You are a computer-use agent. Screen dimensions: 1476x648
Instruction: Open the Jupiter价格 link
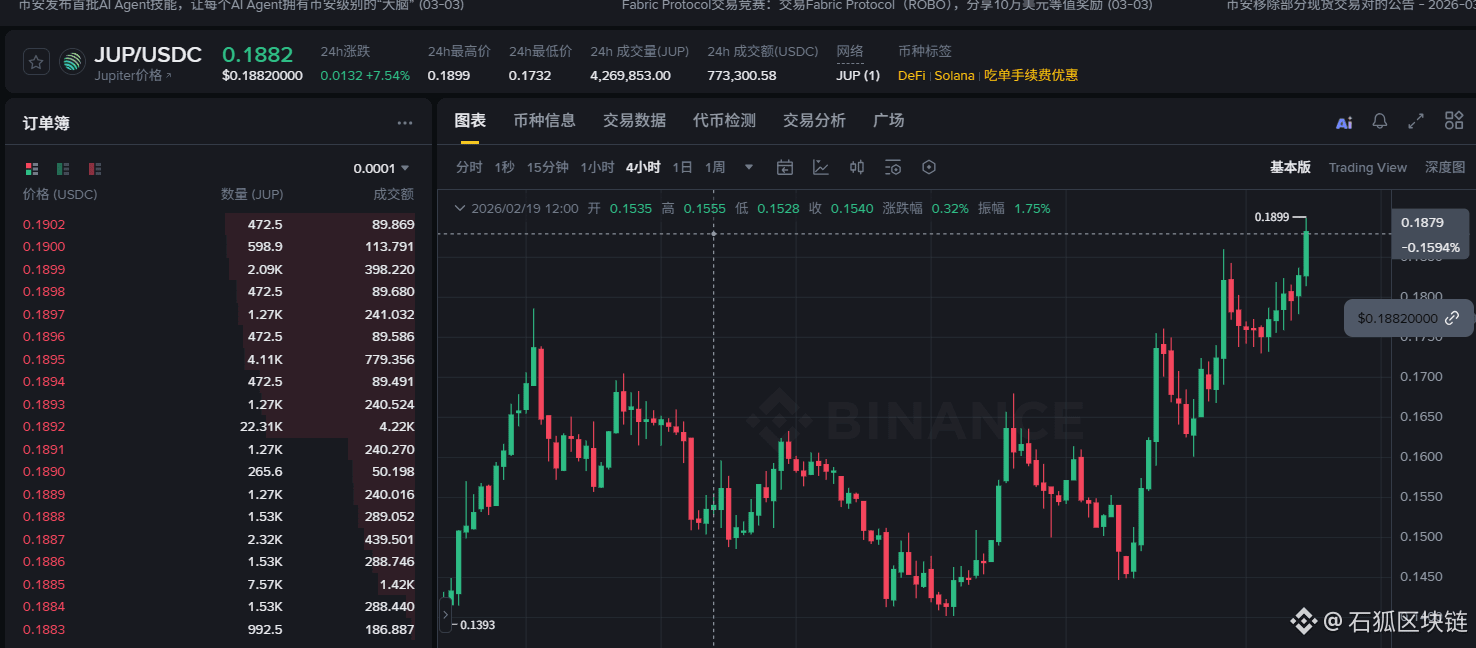pos(133,76)
